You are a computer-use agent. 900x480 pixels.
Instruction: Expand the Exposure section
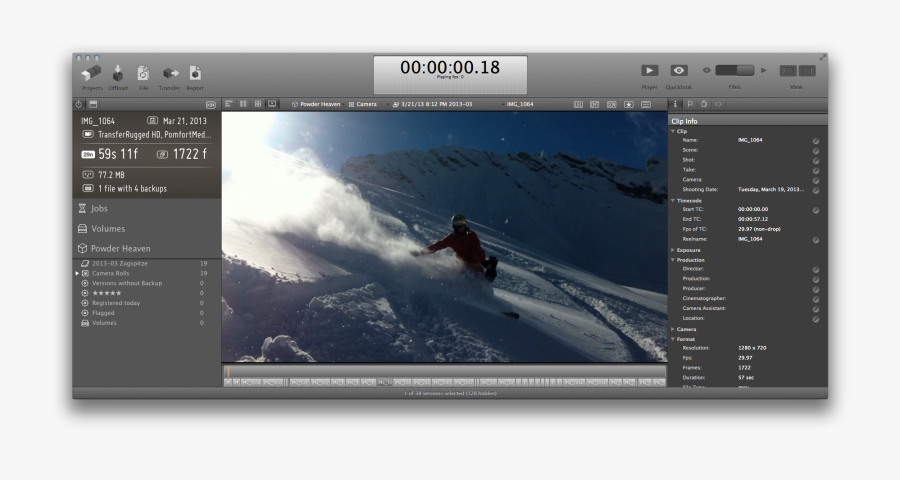pyautogui.click(x=674, y=250)
